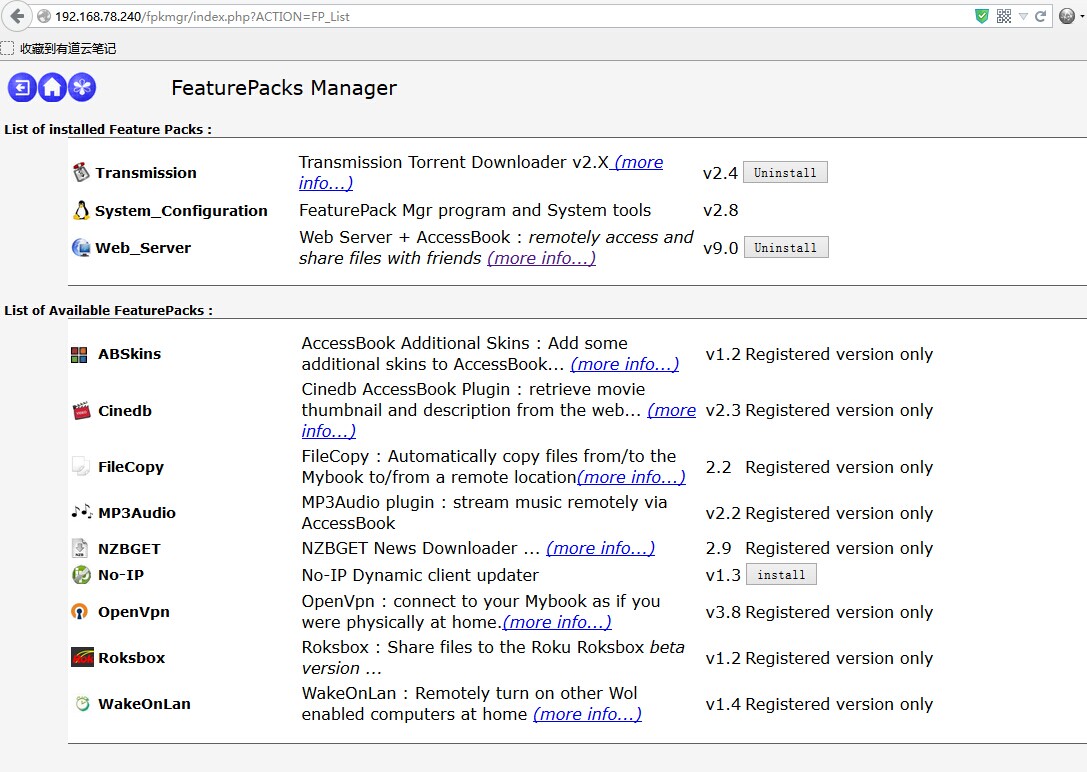Select the WakeOnLan name label
Screen dimensions: 1087x772
[144, 704]
